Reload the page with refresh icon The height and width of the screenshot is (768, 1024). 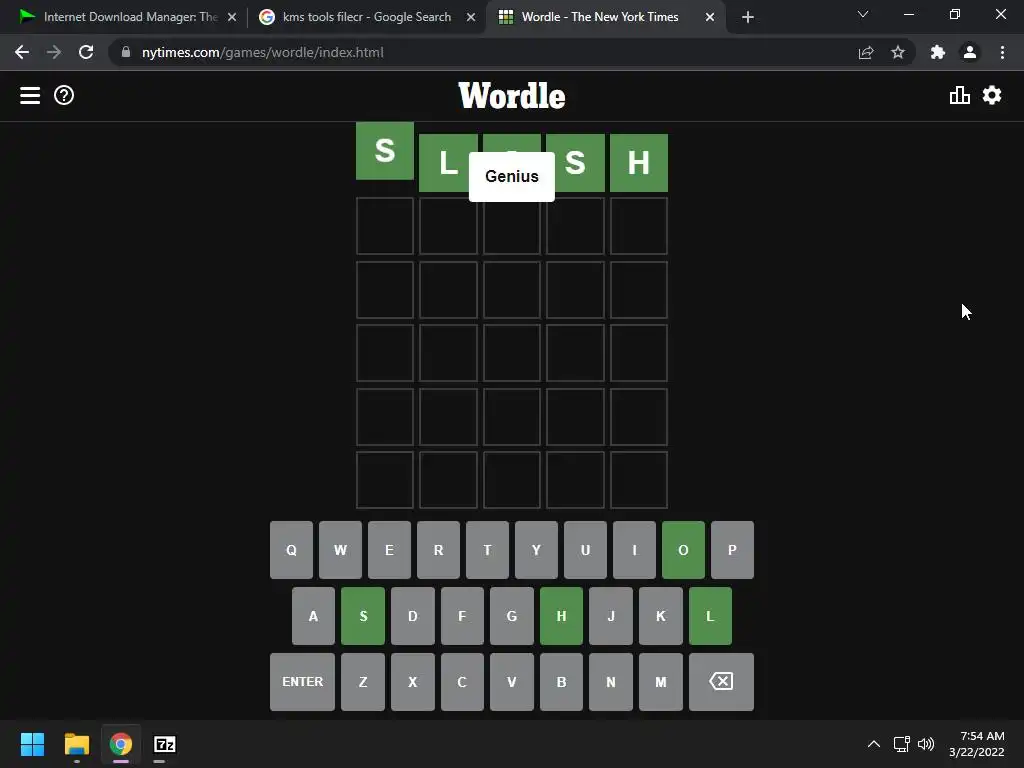coord(86,52)
